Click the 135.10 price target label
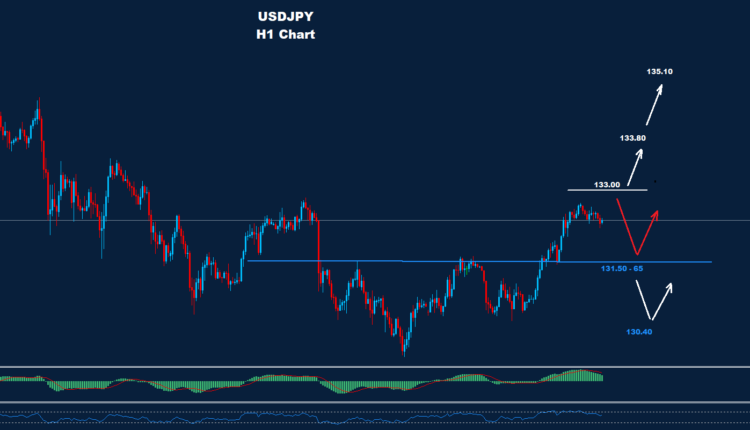 660,72
